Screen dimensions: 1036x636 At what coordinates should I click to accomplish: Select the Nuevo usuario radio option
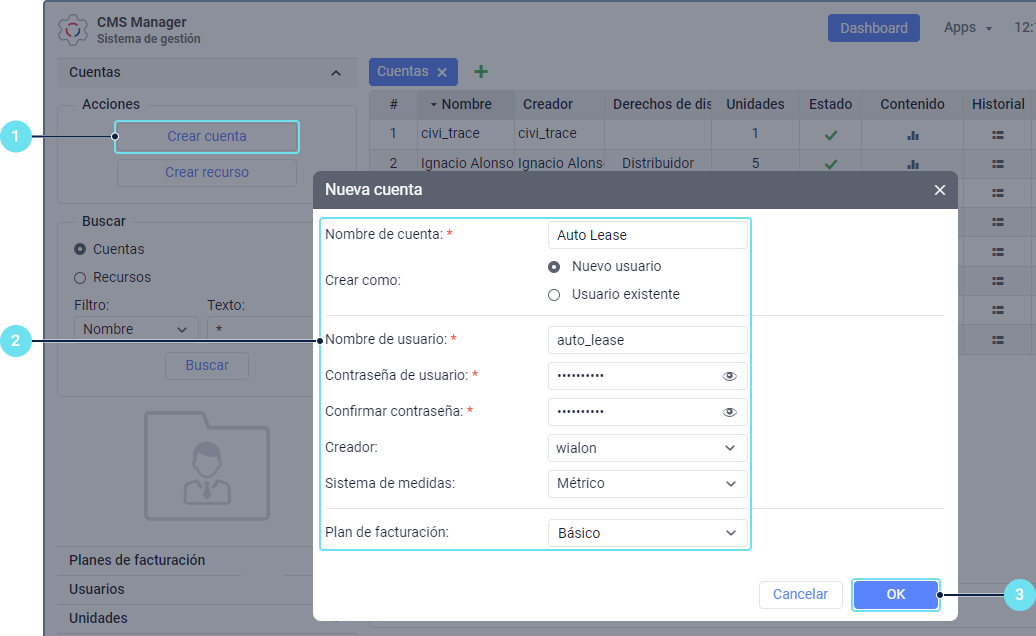click(x=554, y=267)
